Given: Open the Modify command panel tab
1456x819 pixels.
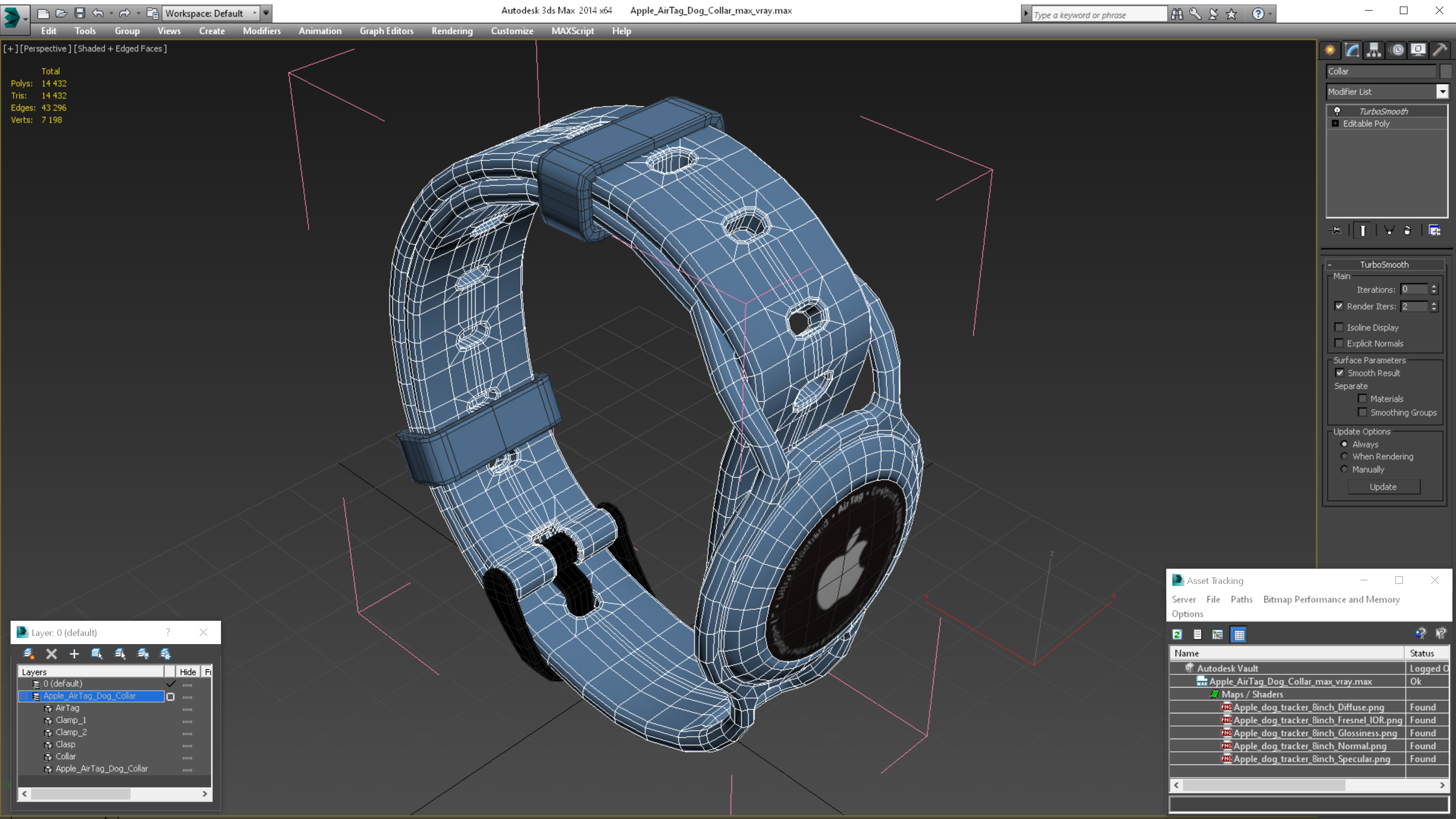Looking at the screenshot, I should (1352, 51).
